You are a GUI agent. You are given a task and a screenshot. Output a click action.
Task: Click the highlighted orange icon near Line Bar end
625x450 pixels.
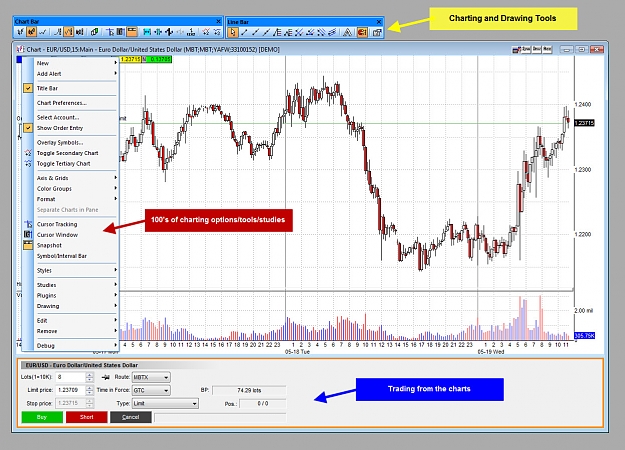(x=362, y=32)
